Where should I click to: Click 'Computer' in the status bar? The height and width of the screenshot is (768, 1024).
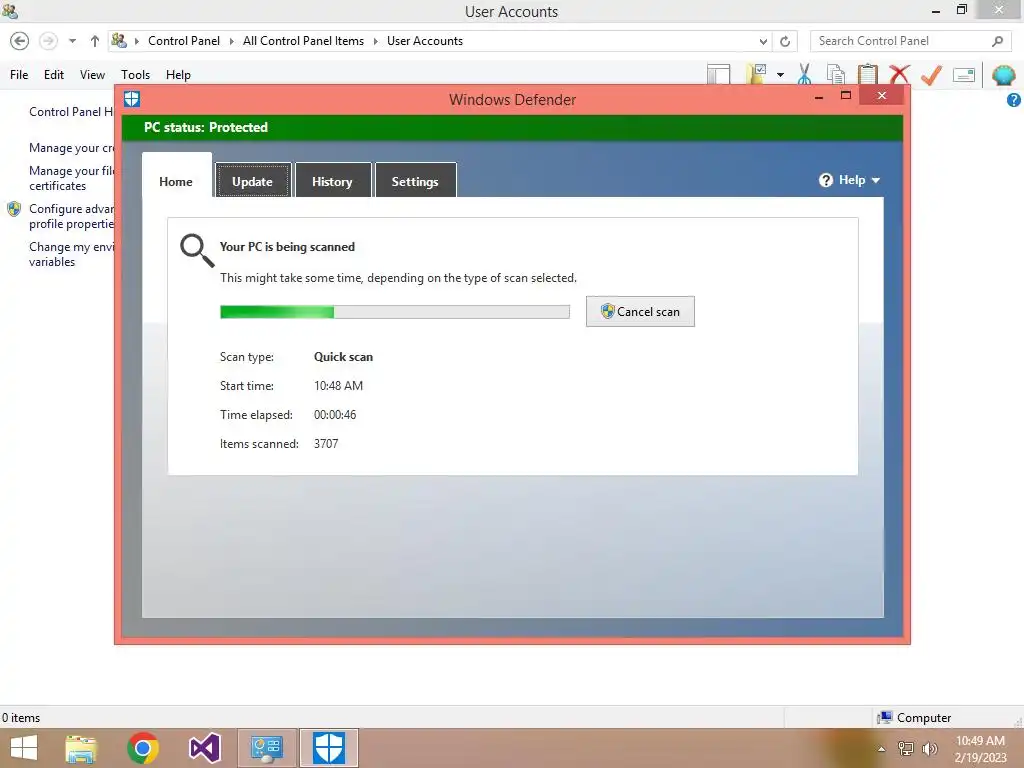pyautogui.click(x=924, y=718)
